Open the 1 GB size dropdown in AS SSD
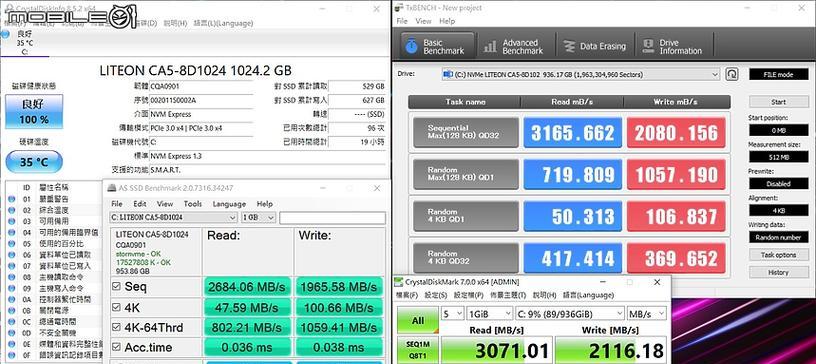This screenshot has height=364, width=816. pos(258,218)
